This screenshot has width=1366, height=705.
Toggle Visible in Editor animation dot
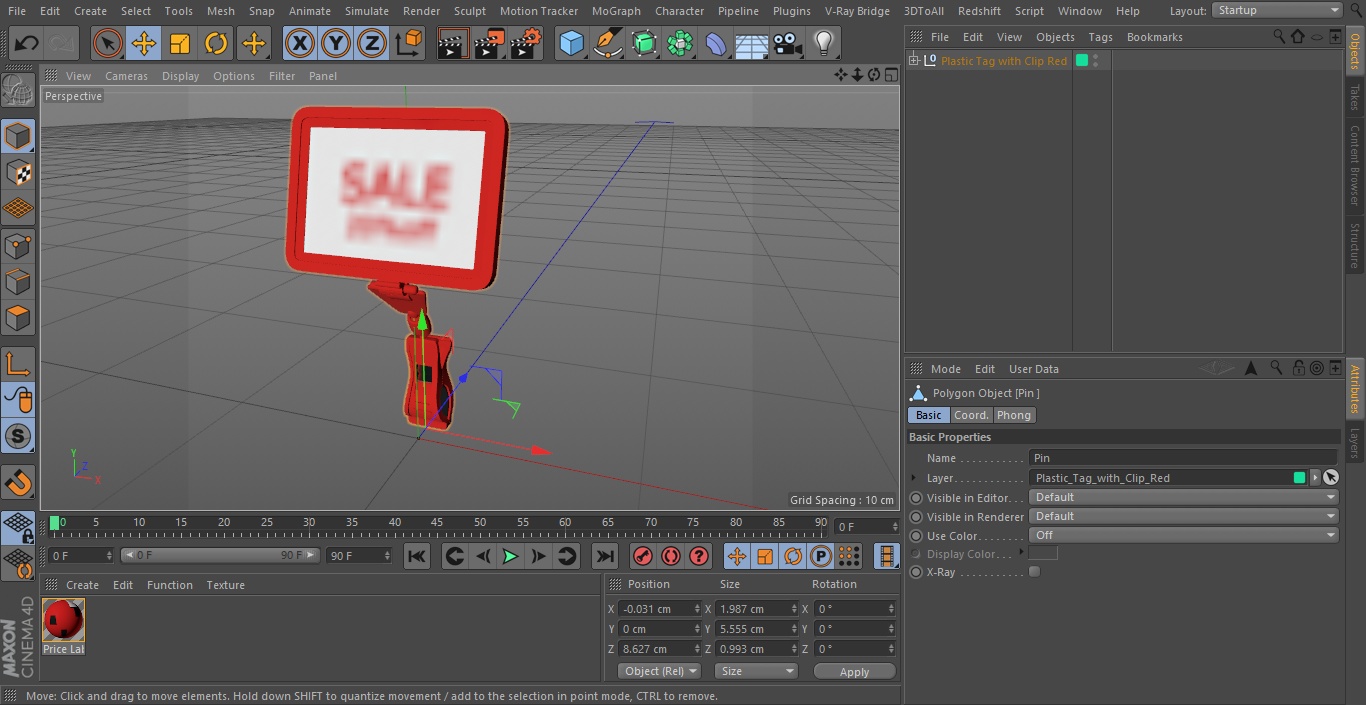pos(916,498)
